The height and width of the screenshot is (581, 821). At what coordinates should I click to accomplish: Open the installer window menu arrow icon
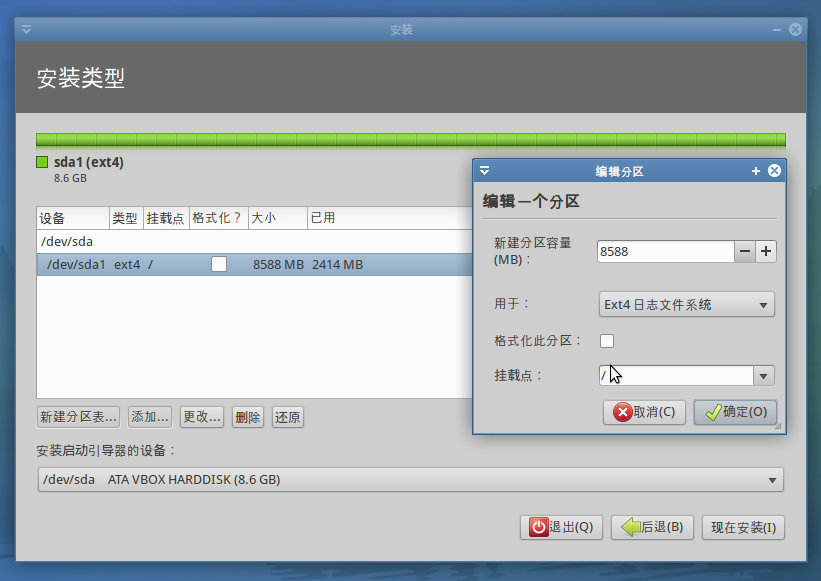pos(26,30)
